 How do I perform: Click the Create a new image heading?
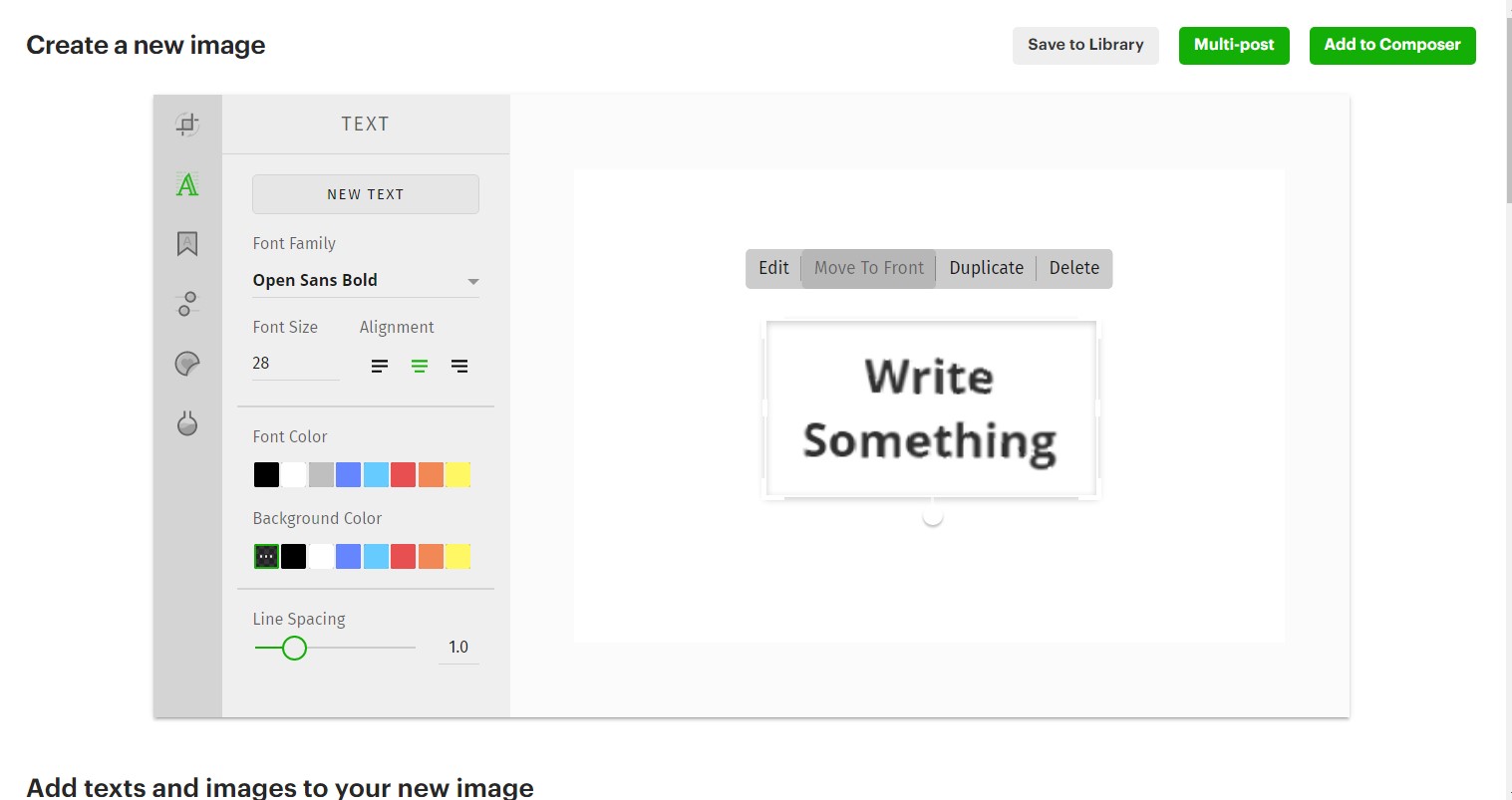coord(146,45)
